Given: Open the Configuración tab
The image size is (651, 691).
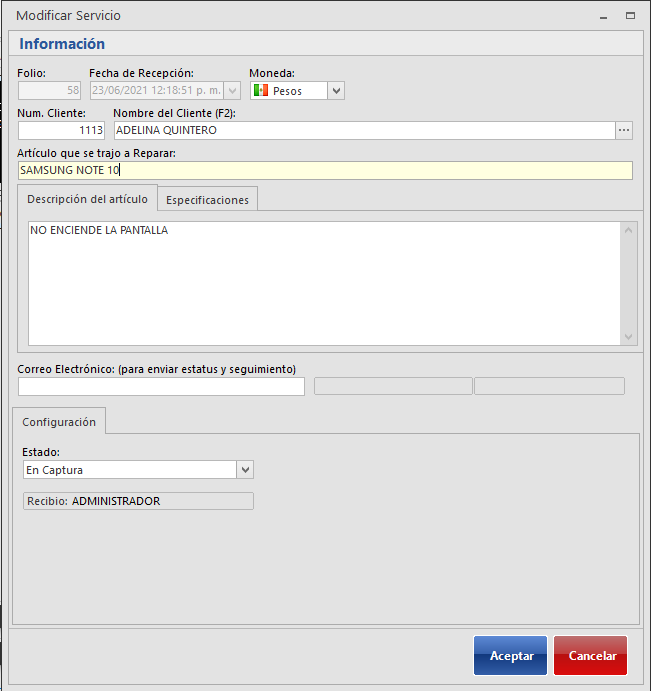Looking at the screenshot, I should point(59,422).
